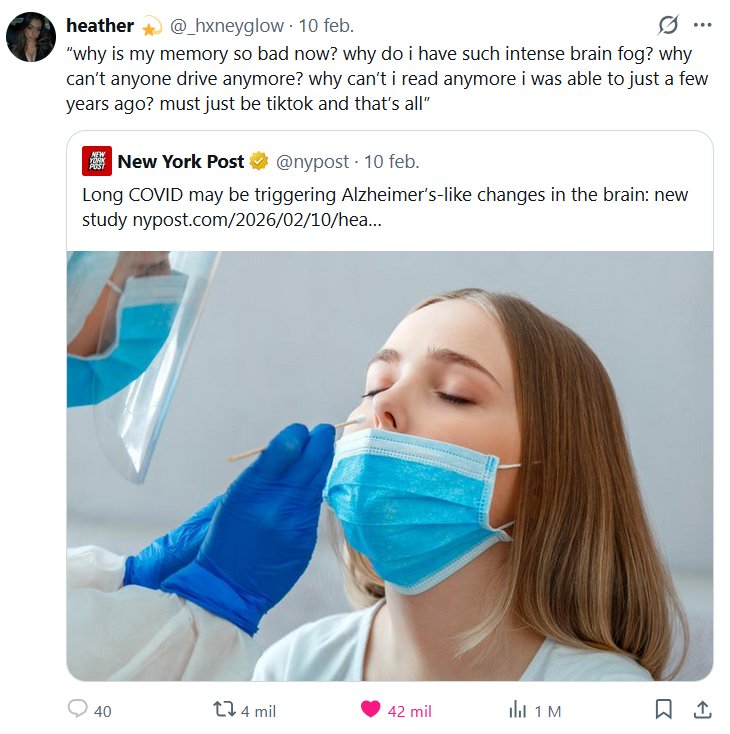Click the reply speech bubble icon

(x=78, y=710)
